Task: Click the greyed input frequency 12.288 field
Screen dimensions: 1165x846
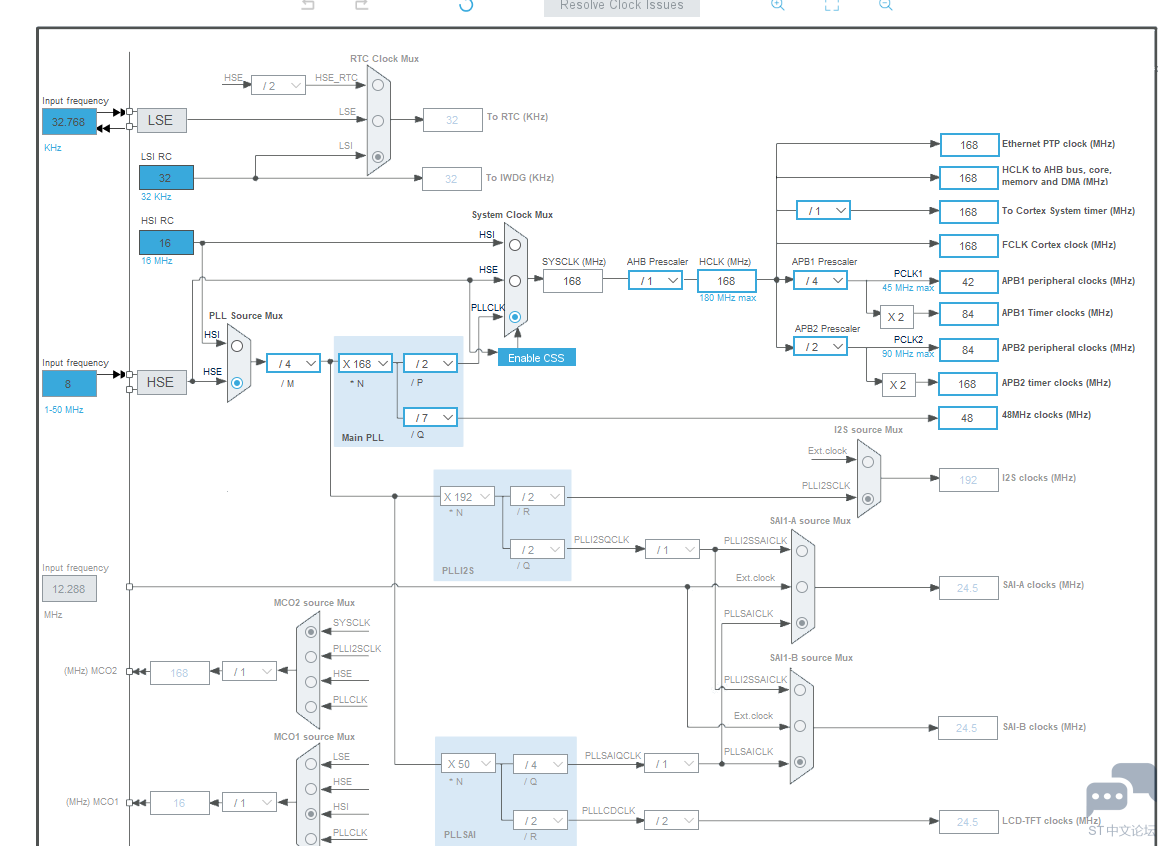Action: coord(69,589)
